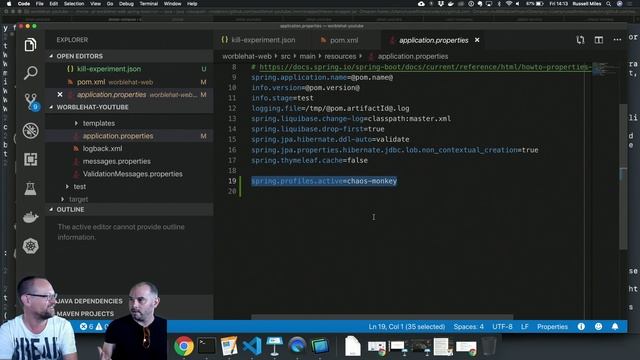Expand the templates folder
Screen dimensions: 640x360
point(98,123)
